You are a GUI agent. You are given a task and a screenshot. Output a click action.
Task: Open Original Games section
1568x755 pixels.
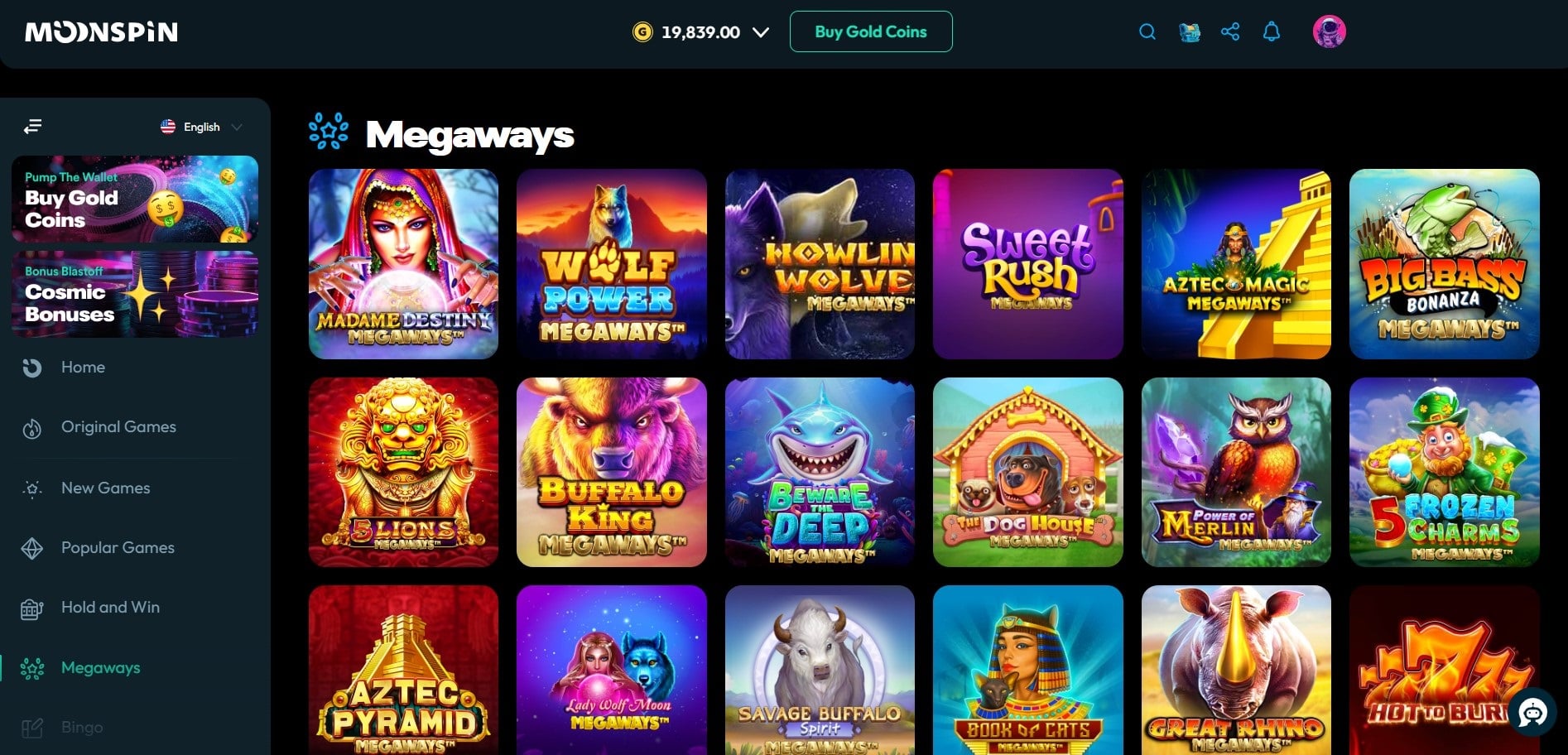118,427
